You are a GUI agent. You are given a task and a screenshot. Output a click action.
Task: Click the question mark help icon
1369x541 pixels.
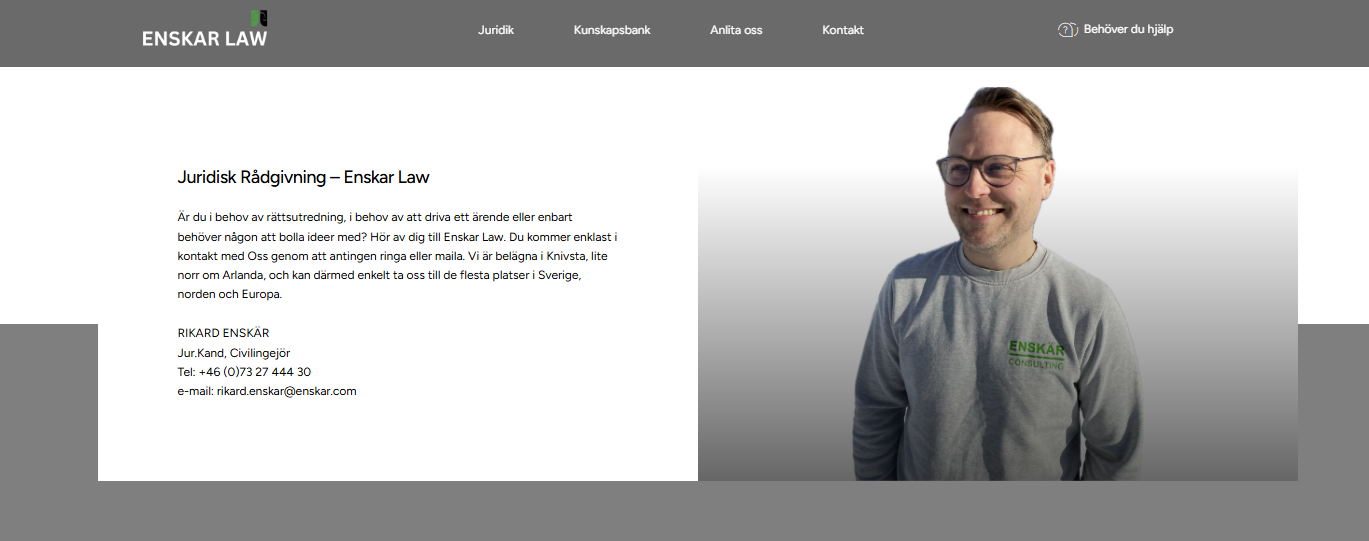1067,30
